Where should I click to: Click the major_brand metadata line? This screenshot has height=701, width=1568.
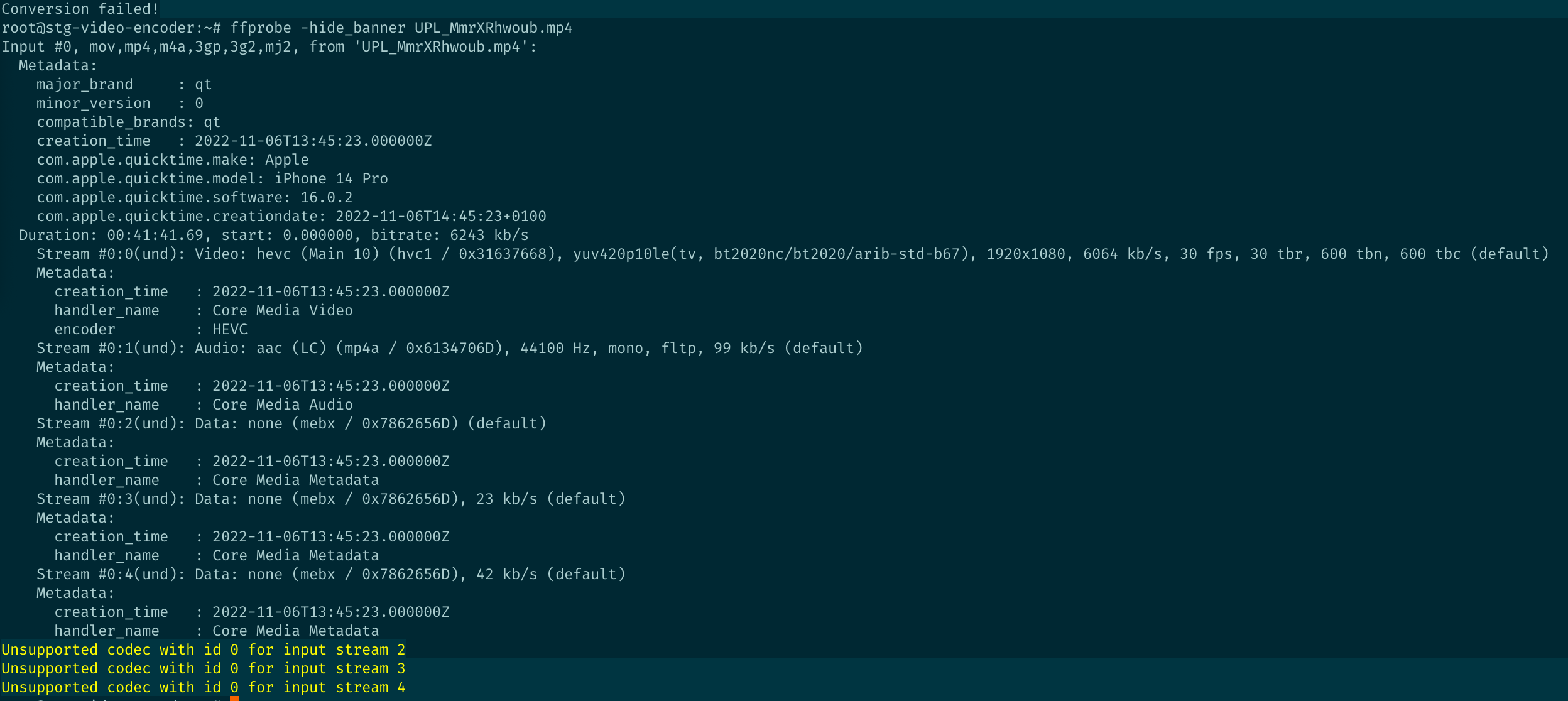click(124, 84)
